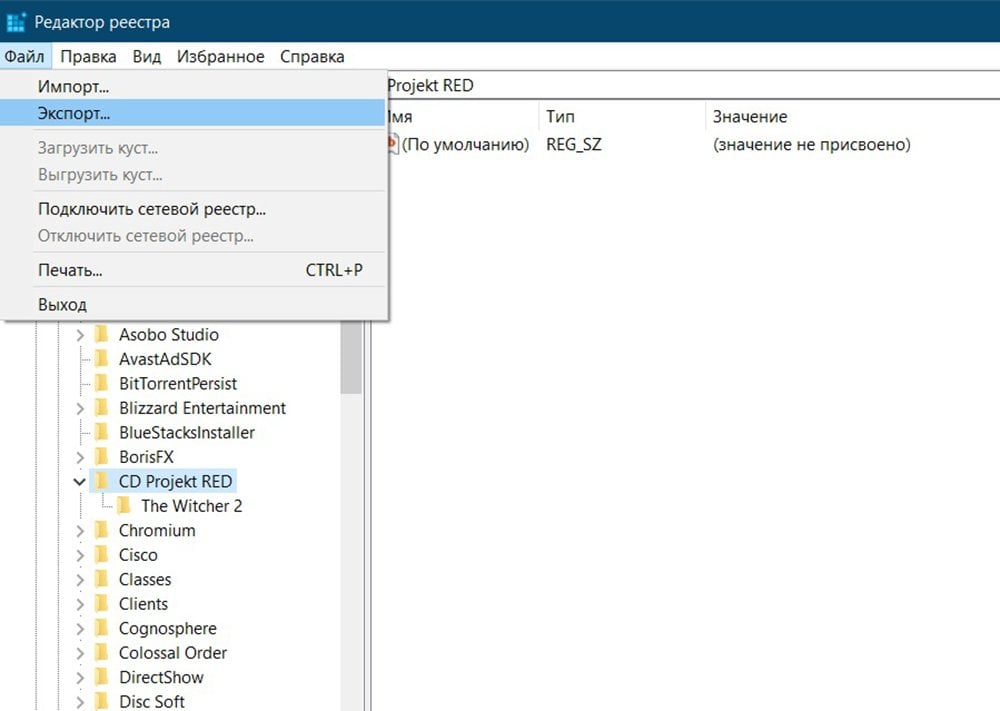1000x711 pixels.
Task: Expand the Classes key arrow
Action: (80, 580)
